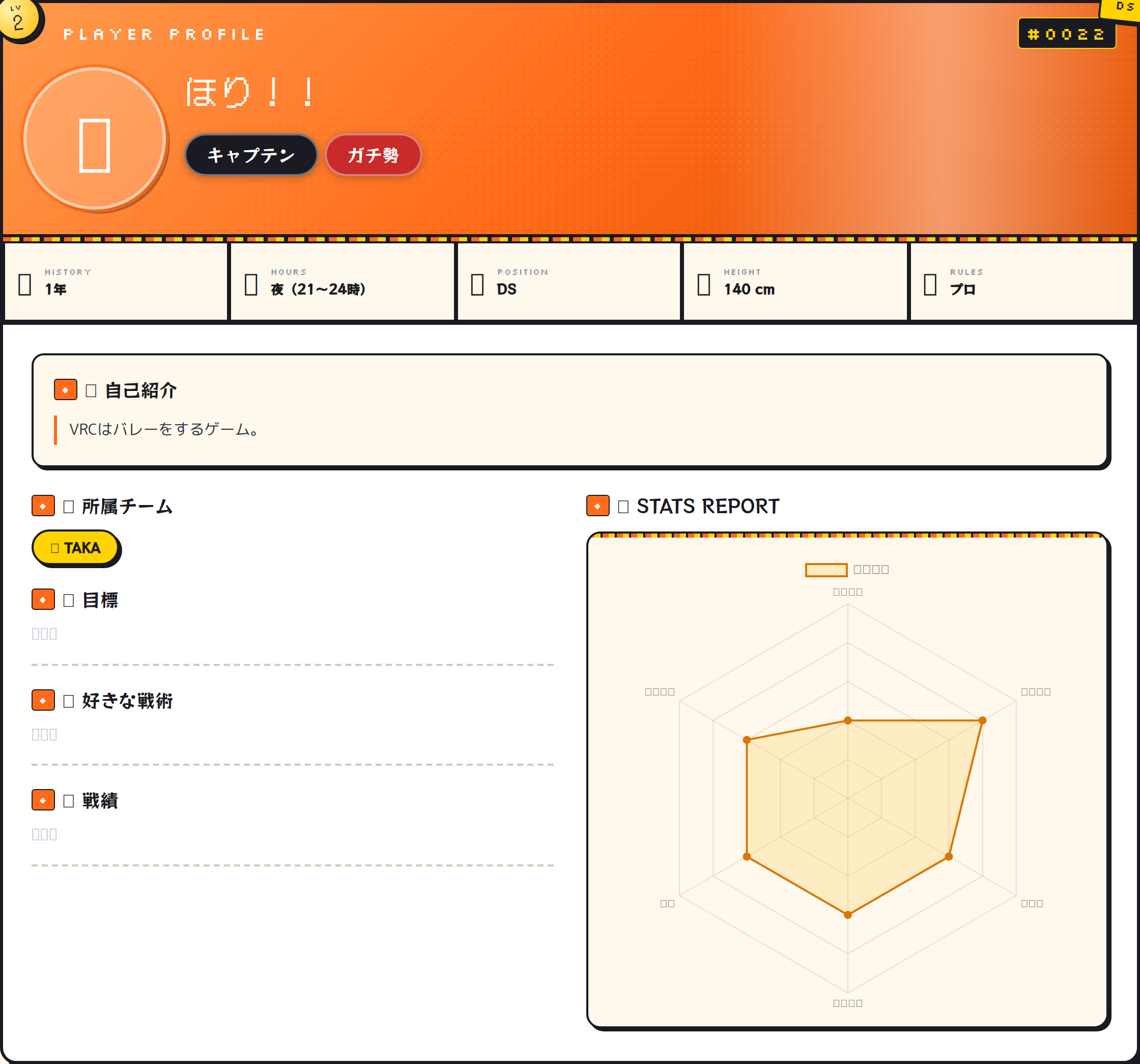The height and width of the screenshot is (1064, 1140).
Task: Click the RULES プロ stat card
Action: pyautogui.click(x=1021, y=282)
